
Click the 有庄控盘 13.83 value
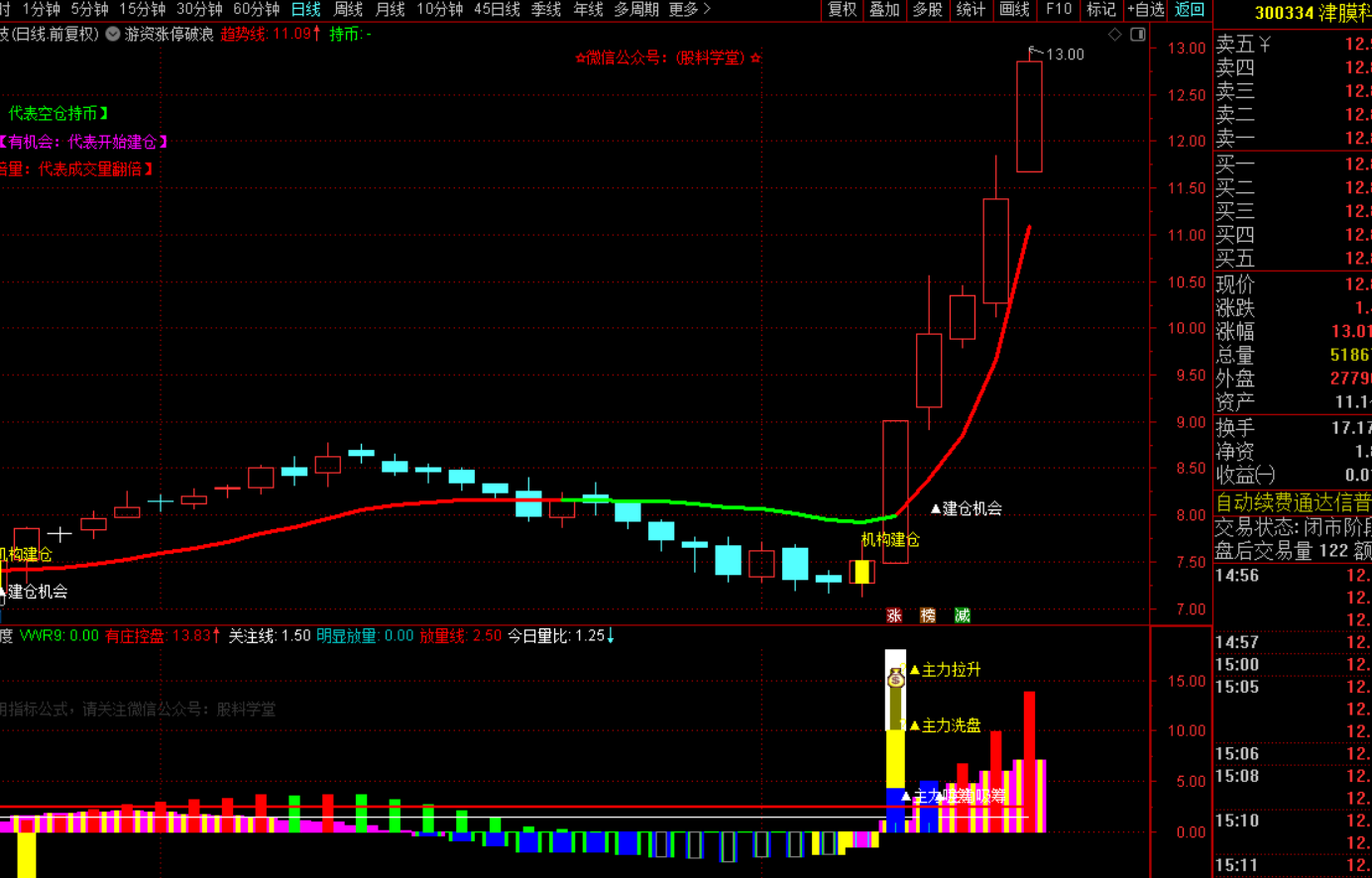click(x=163, y=635)
